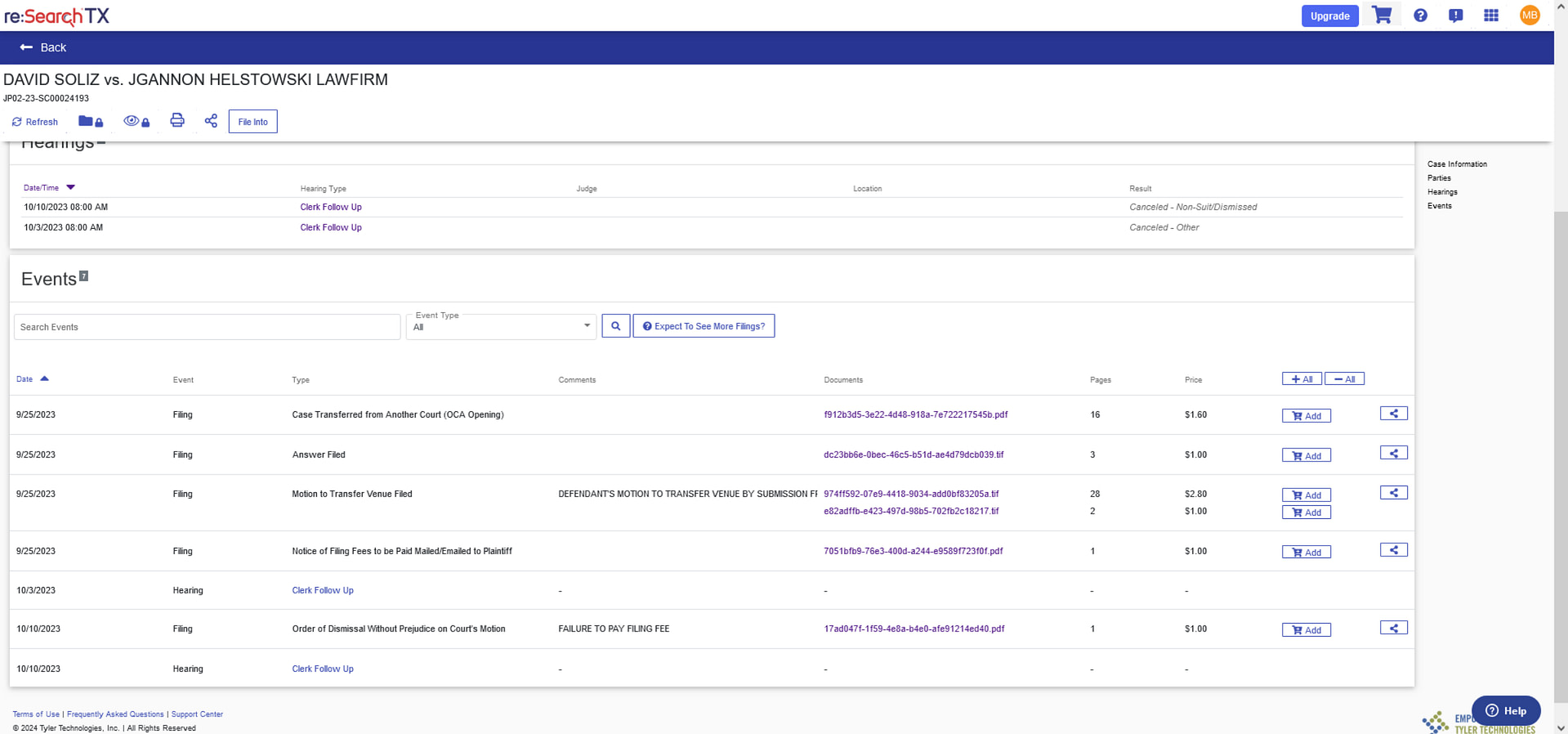The width and height of the screenshot is (1568, 734).
Task: Sort events by Date column
Action: click(x=33, y=379)
